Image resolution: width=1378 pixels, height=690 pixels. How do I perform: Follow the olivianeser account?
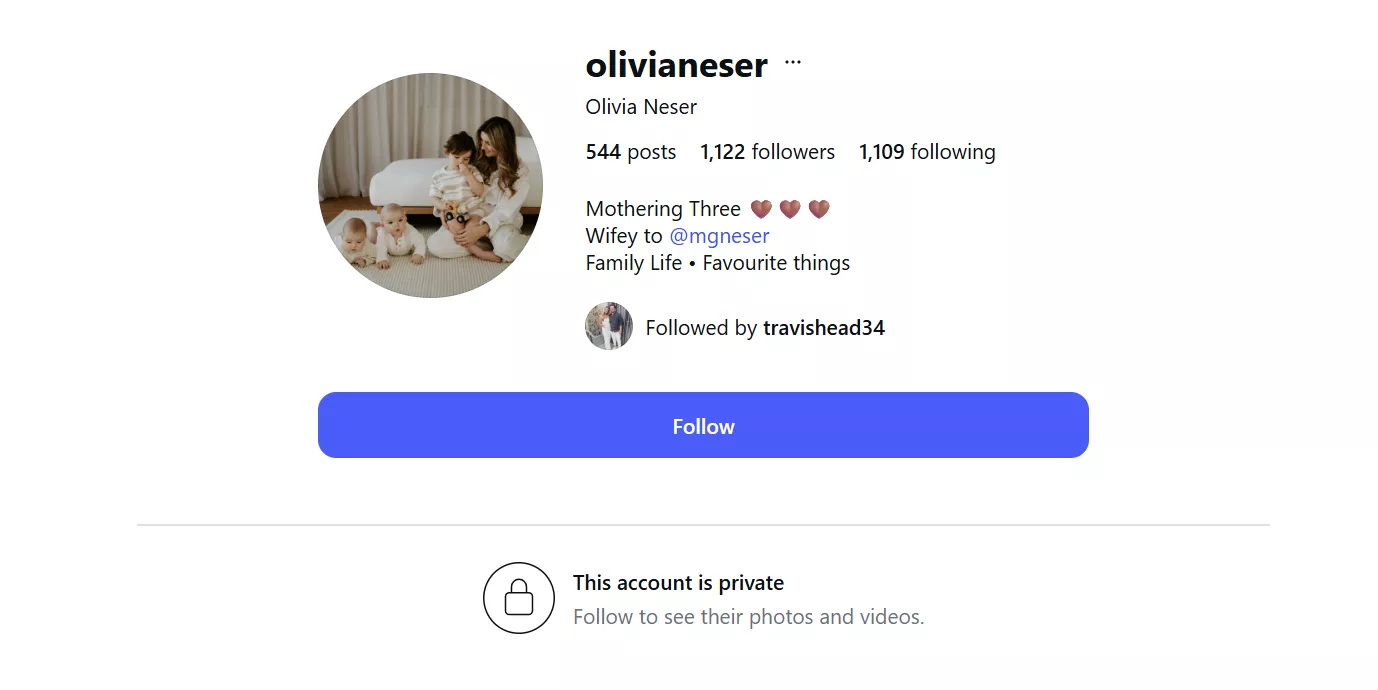(703, 425)
